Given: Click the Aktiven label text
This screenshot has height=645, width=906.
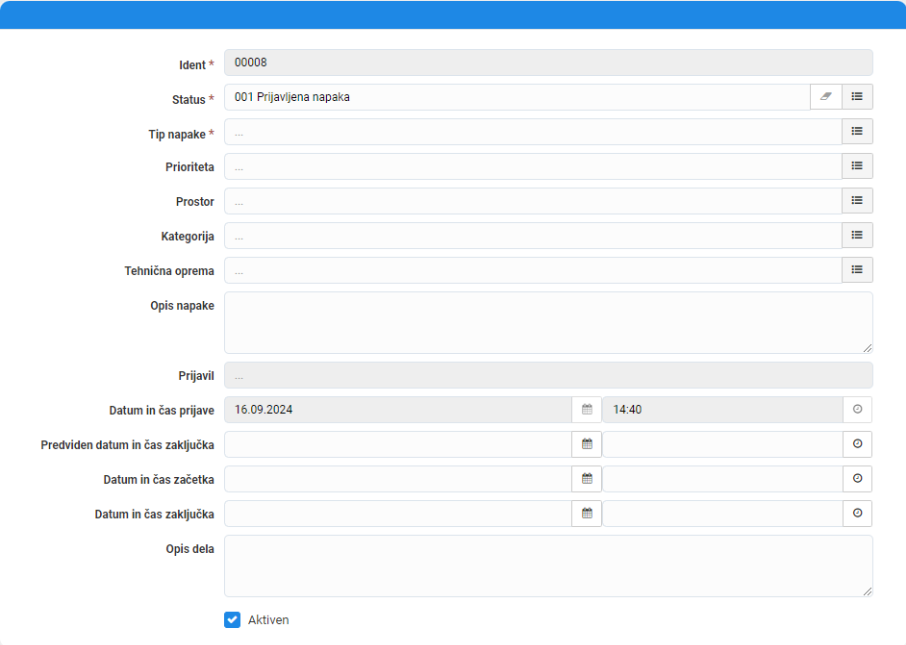Looking at the screenshot, I should [x=268, y=620].
